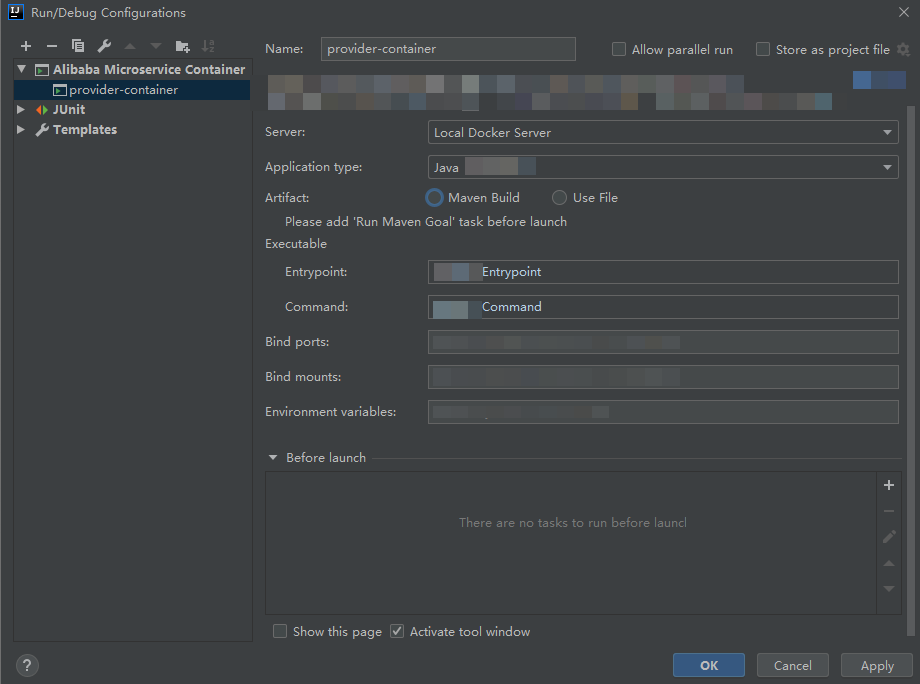
Task: Copy the selected configuration
Action: point(77,46)
